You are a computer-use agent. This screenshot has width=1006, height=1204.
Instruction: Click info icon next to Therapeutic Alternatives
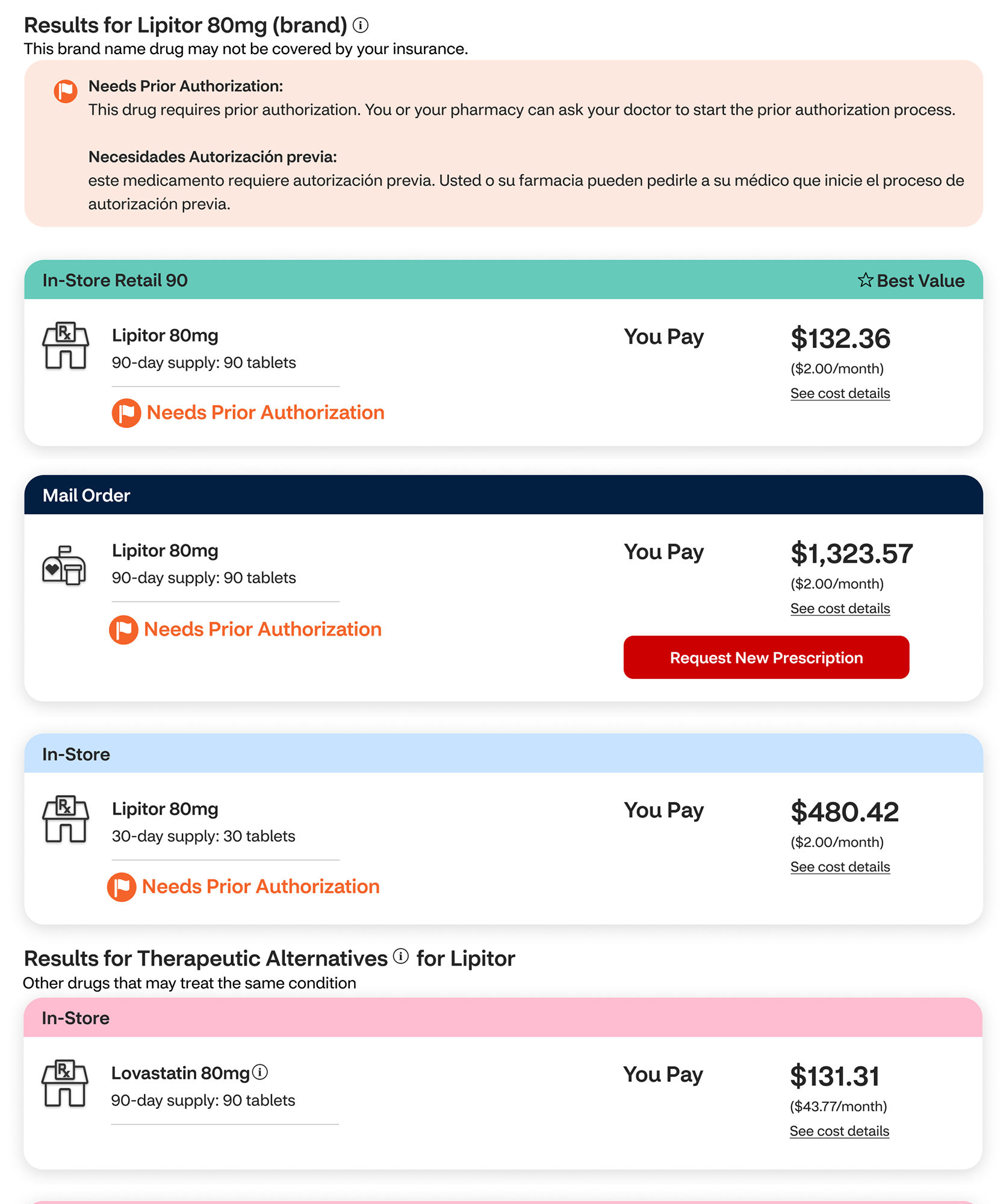(401, 956)
